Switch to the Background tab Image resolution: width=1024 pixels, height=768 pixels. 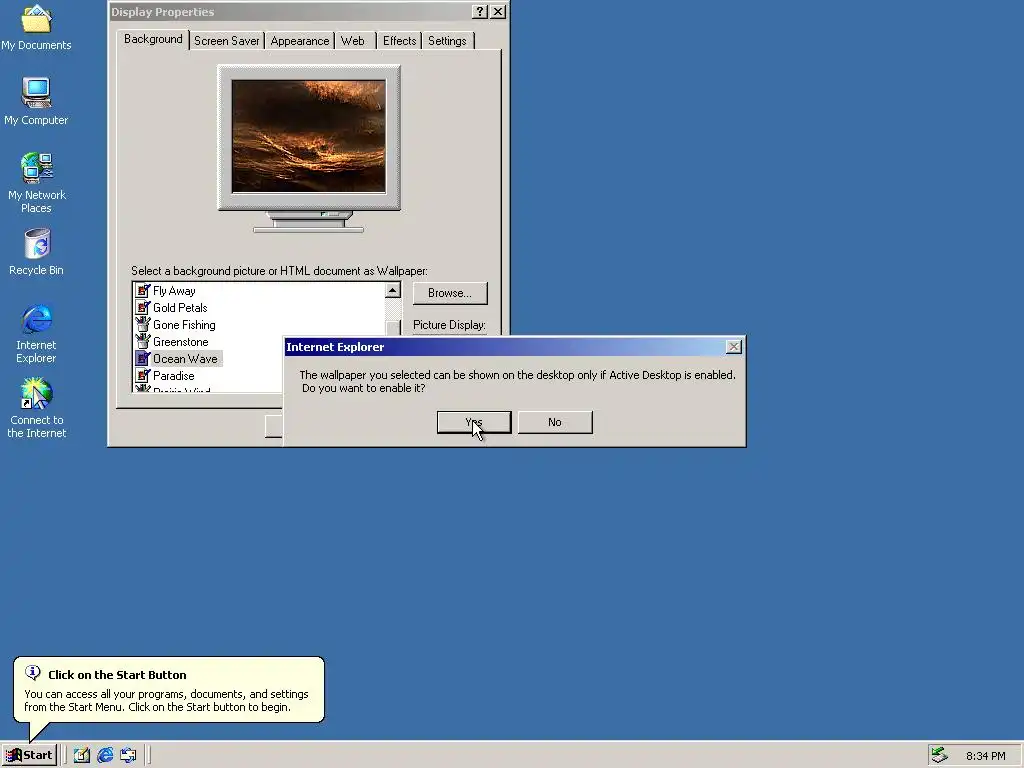click(153, 39)
